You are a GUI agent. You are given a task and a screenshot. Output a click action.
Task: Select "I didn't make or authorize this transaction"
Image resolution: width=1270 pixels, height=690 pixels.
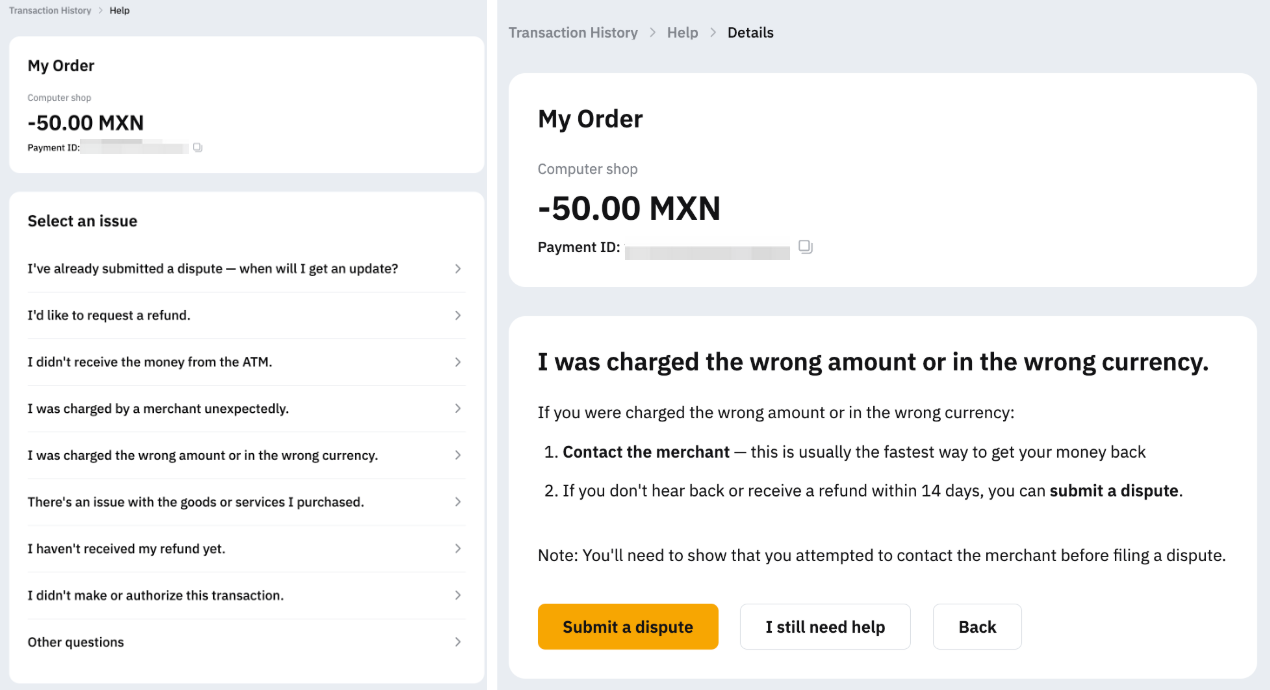(156, 595)
